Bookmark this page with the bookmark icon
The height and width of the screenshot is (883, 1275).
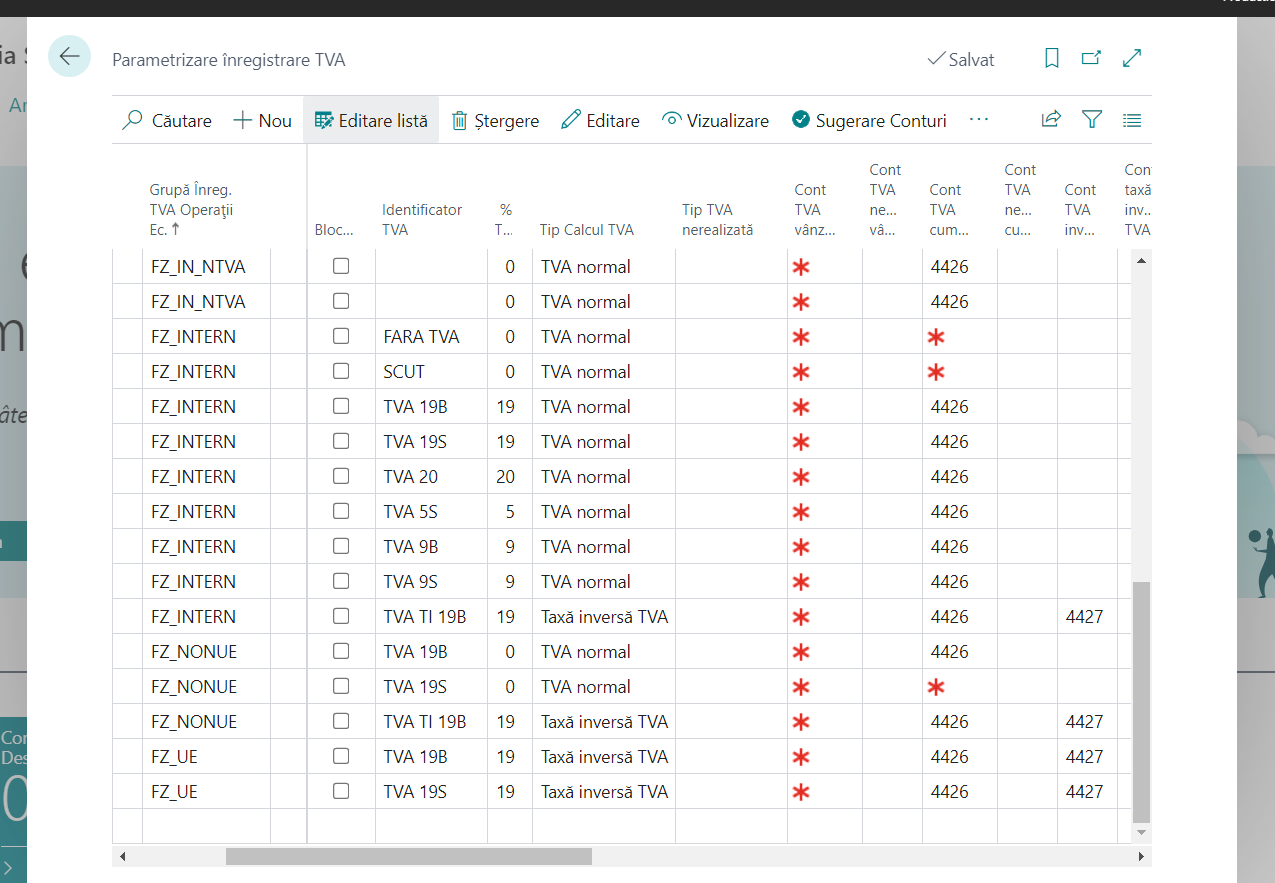tap(1051, 58)
